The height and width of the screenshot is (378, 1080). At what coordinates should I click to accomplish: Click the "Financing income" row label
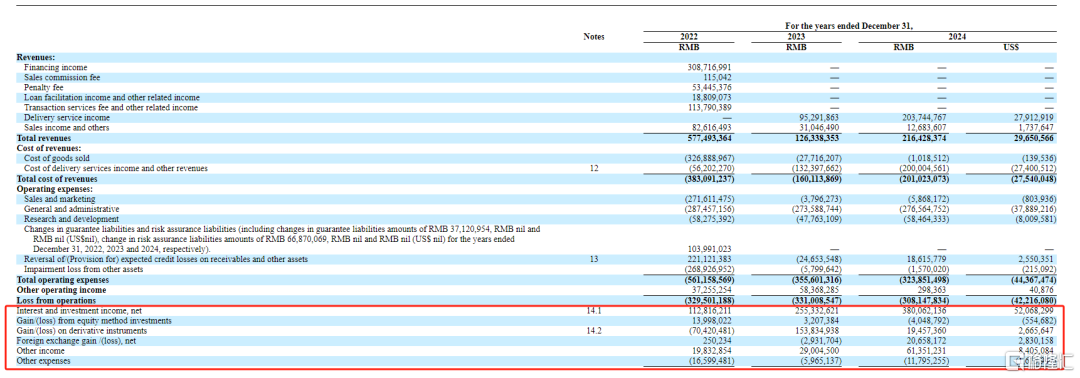[x=56, y=67]
